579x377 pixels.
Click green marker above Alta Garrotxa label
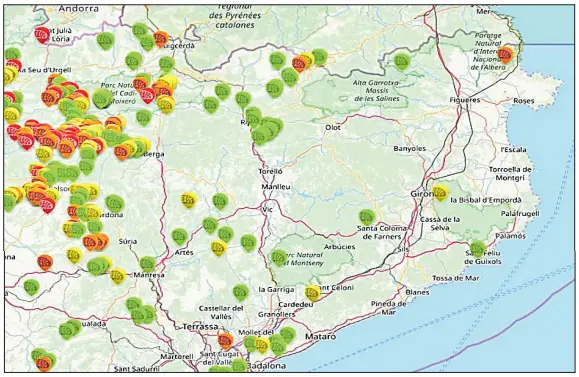402,62
